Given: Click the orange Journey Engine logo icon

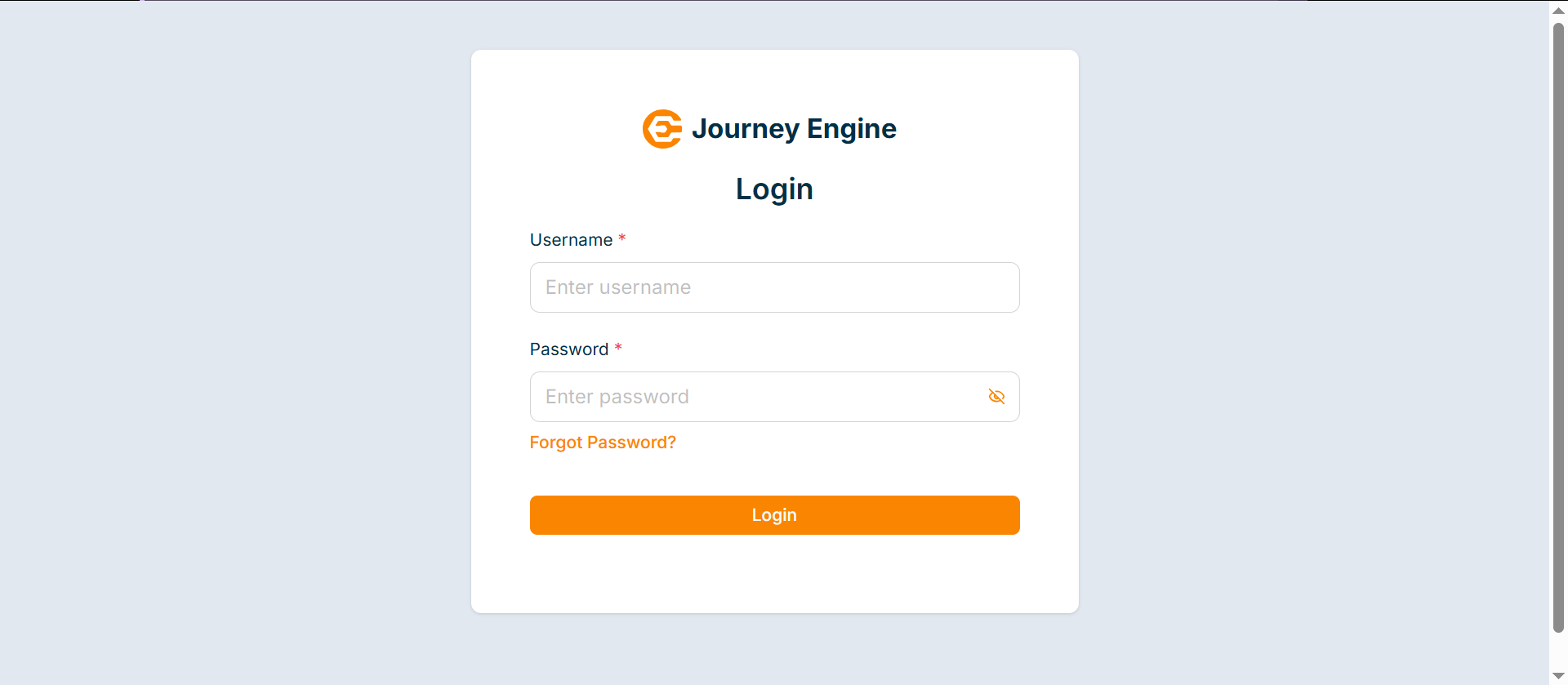Looking at the screenshot, I should pyautogui.click(x=661, y=129).
